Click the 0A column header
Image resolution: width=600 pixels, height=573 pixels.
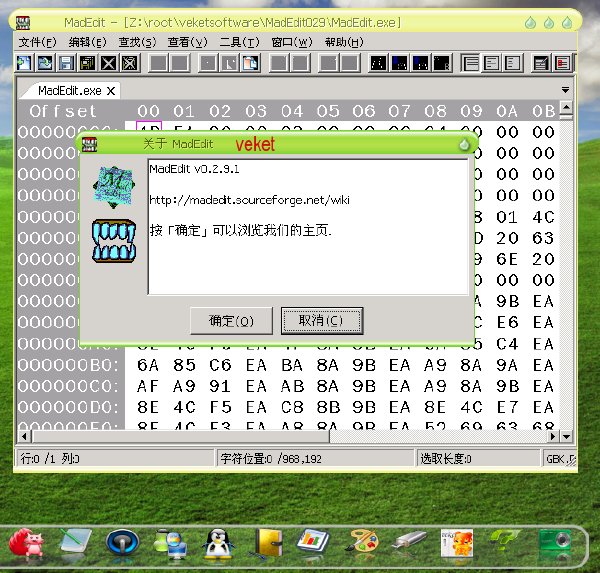pos(507,111)
